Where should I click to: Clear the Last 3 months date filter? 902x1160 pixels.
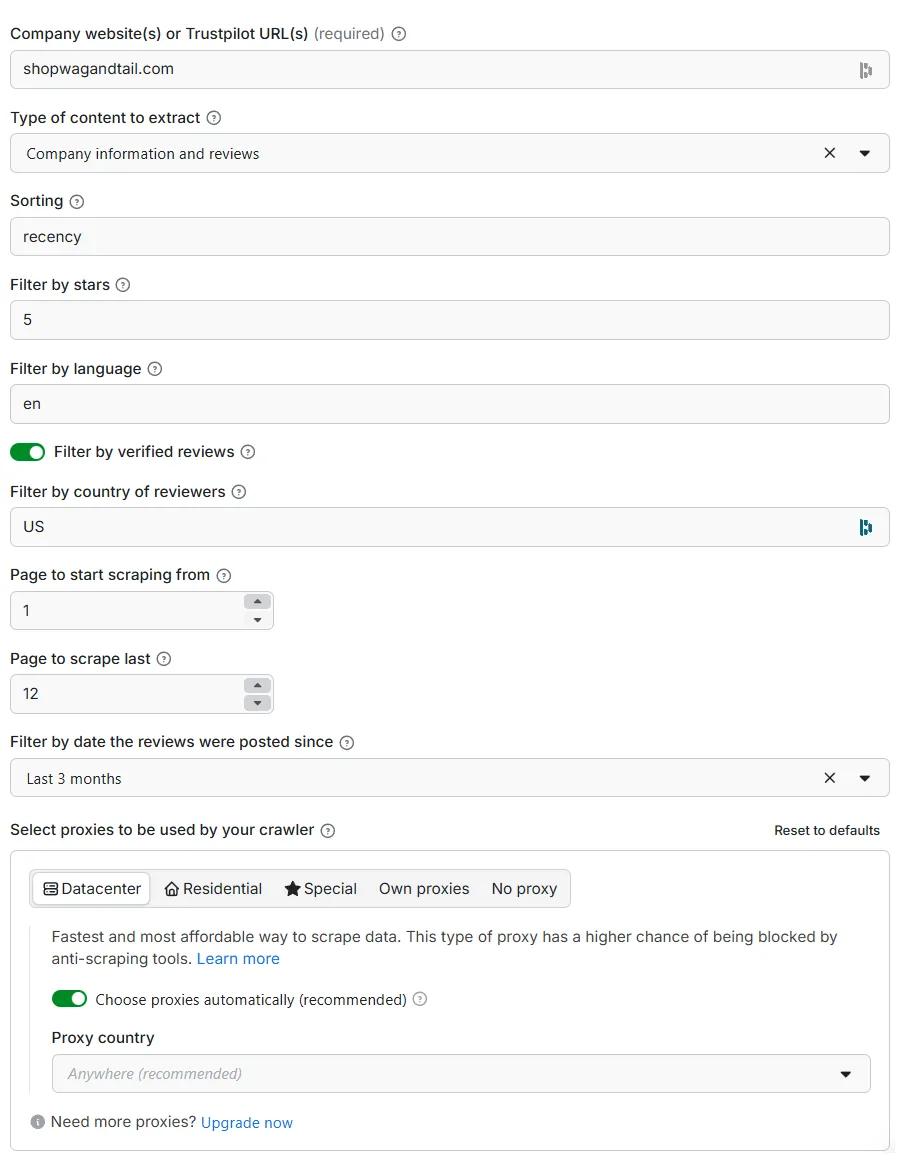pyautogui.click(x=830, y=777)
